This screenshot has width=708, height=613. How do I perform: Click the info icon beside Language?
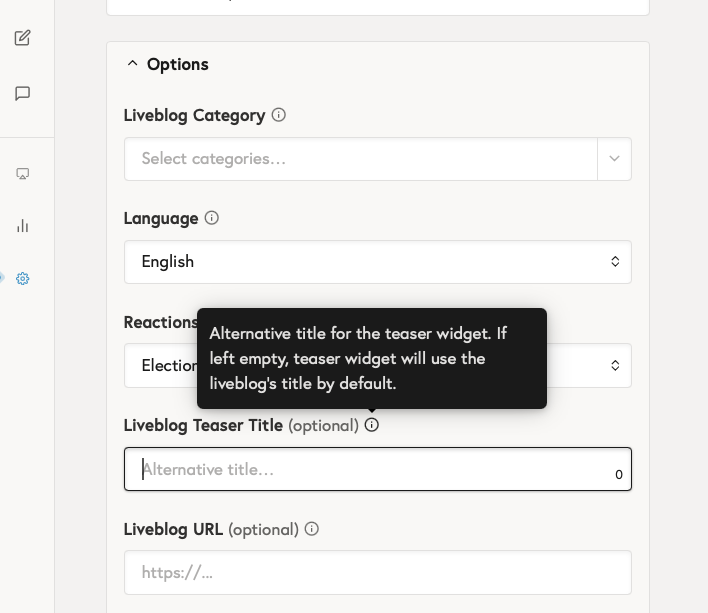212,218
